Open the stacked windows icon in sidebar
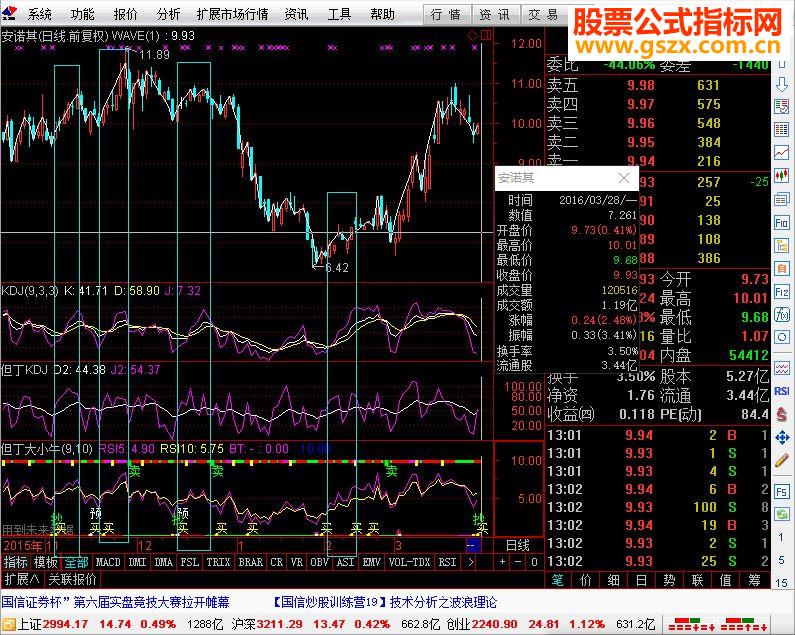Image resolution: width=795 pixels, height=635 pixels. pos(781,199)
